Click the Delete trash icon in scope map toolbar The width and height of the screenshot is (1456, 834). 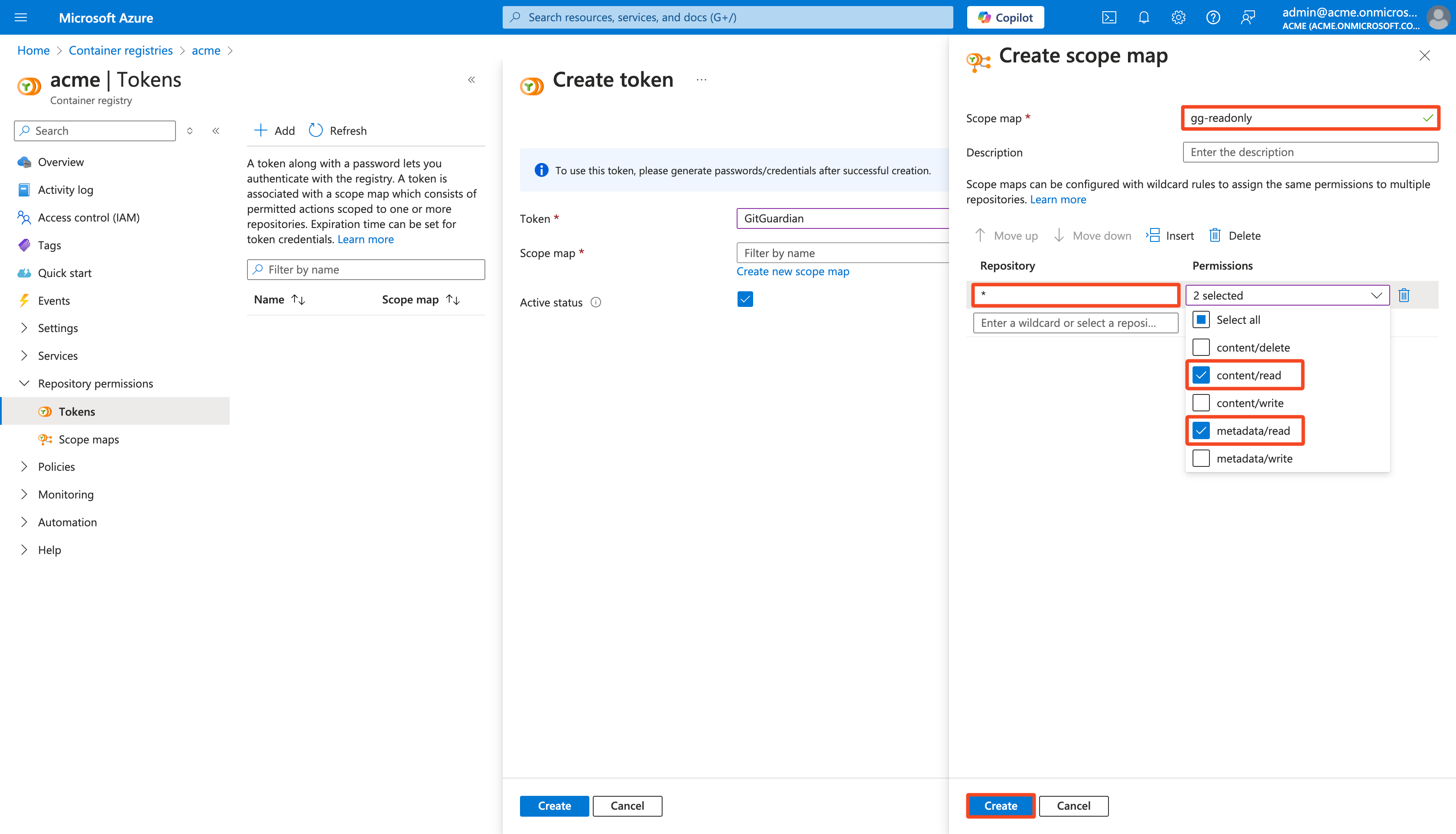1214,235
